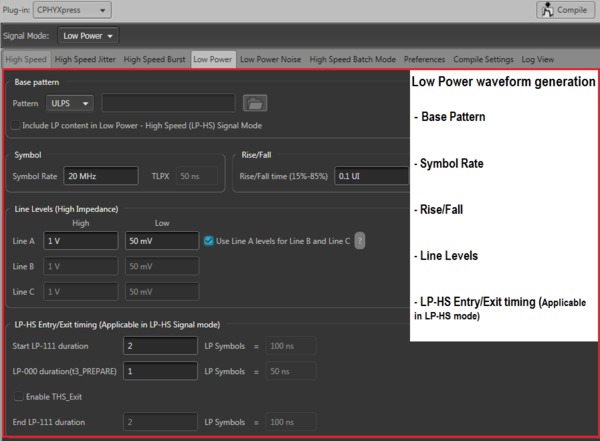Select the Low Power tab
Viewport: 600px width, 441px height.
click(213, 59)
